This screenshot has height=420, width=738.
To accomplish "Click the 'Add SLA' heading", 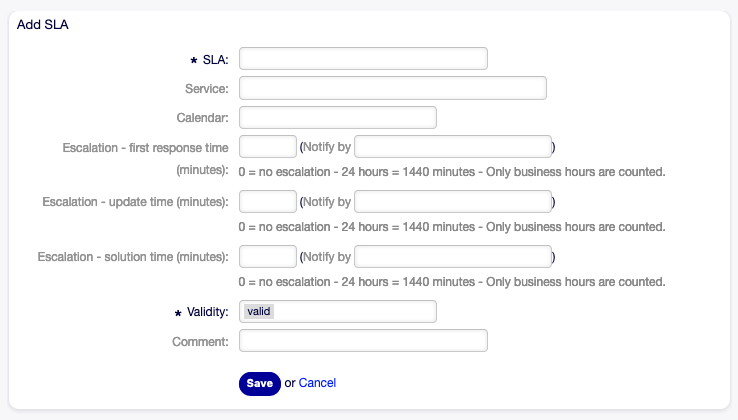I will [x=42, y=25].
